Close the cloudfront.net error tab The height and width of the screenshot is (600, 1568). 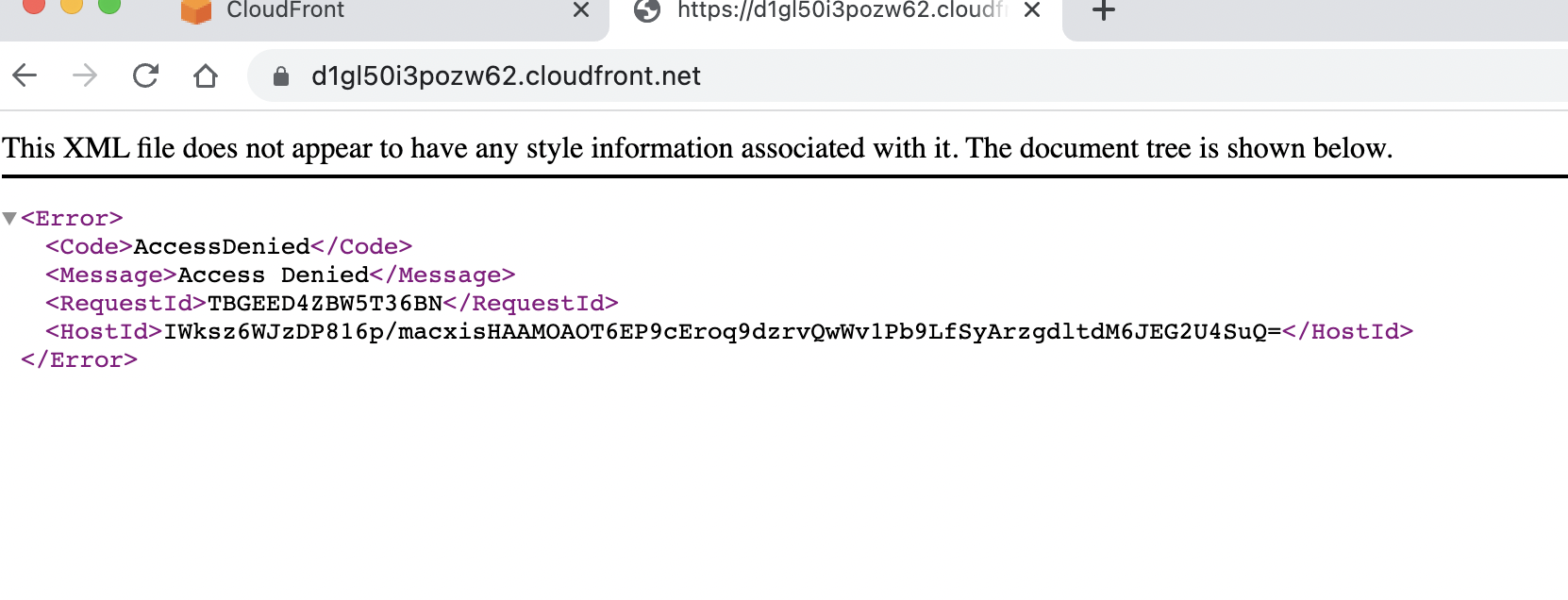(x=1031, y=11)
